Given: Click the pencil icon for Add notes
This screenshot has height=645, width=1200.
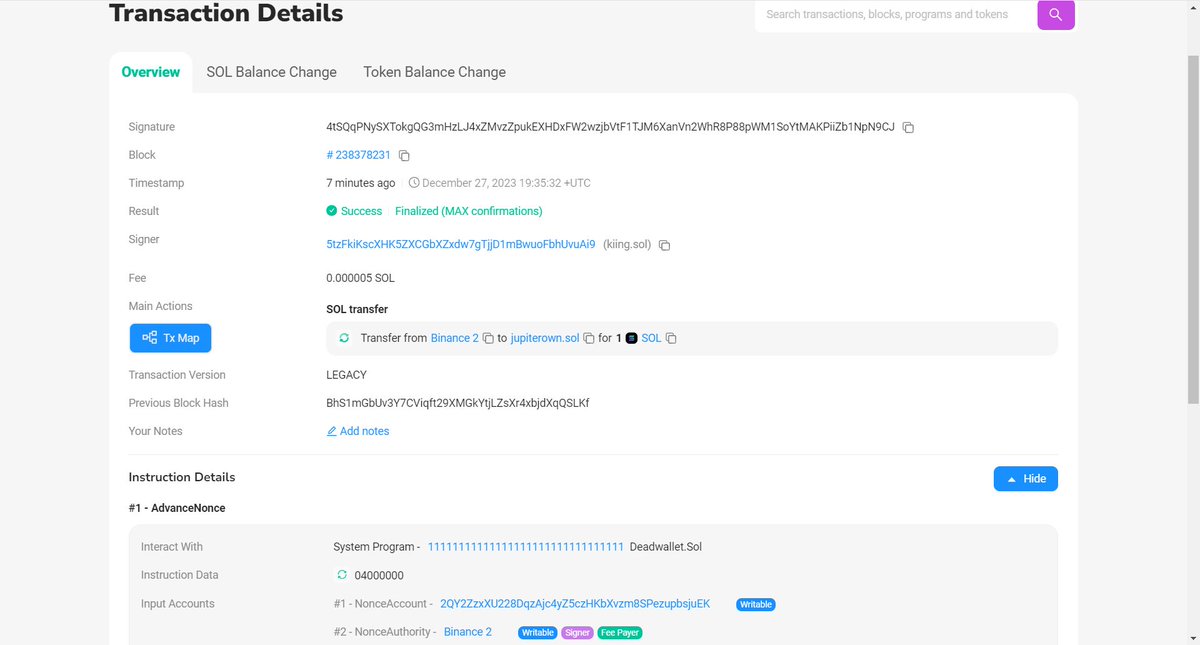Looking at the screenshot, I should pos(332,431).
